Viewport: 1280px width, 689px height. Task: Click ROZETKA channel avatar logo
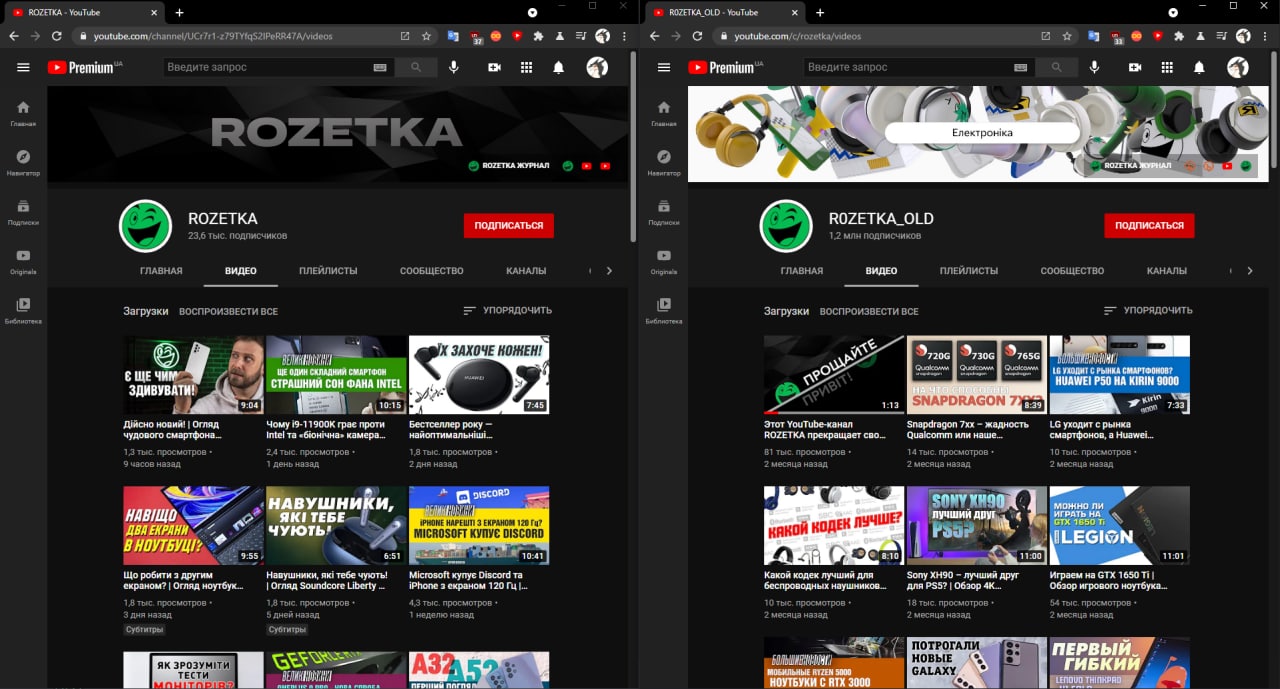[x=146, y=226]
